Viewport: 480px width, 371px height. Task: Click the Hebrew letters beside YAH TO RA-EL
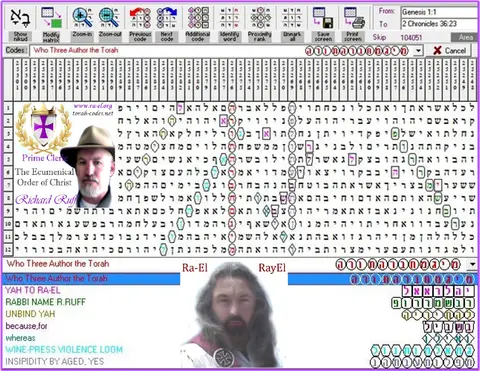438,291
